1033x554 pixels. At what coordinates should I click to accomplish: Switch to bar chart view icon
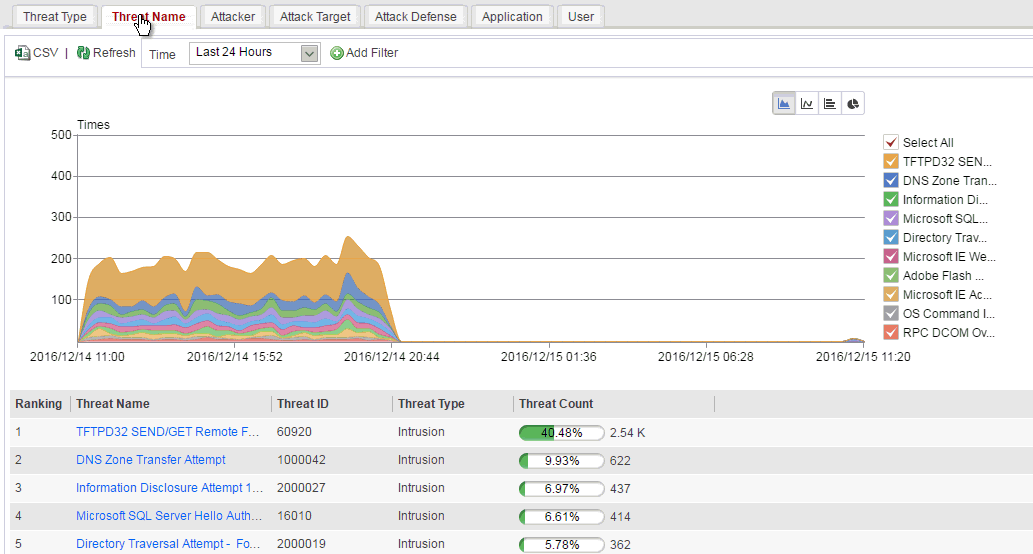click(x=830, y=103)
